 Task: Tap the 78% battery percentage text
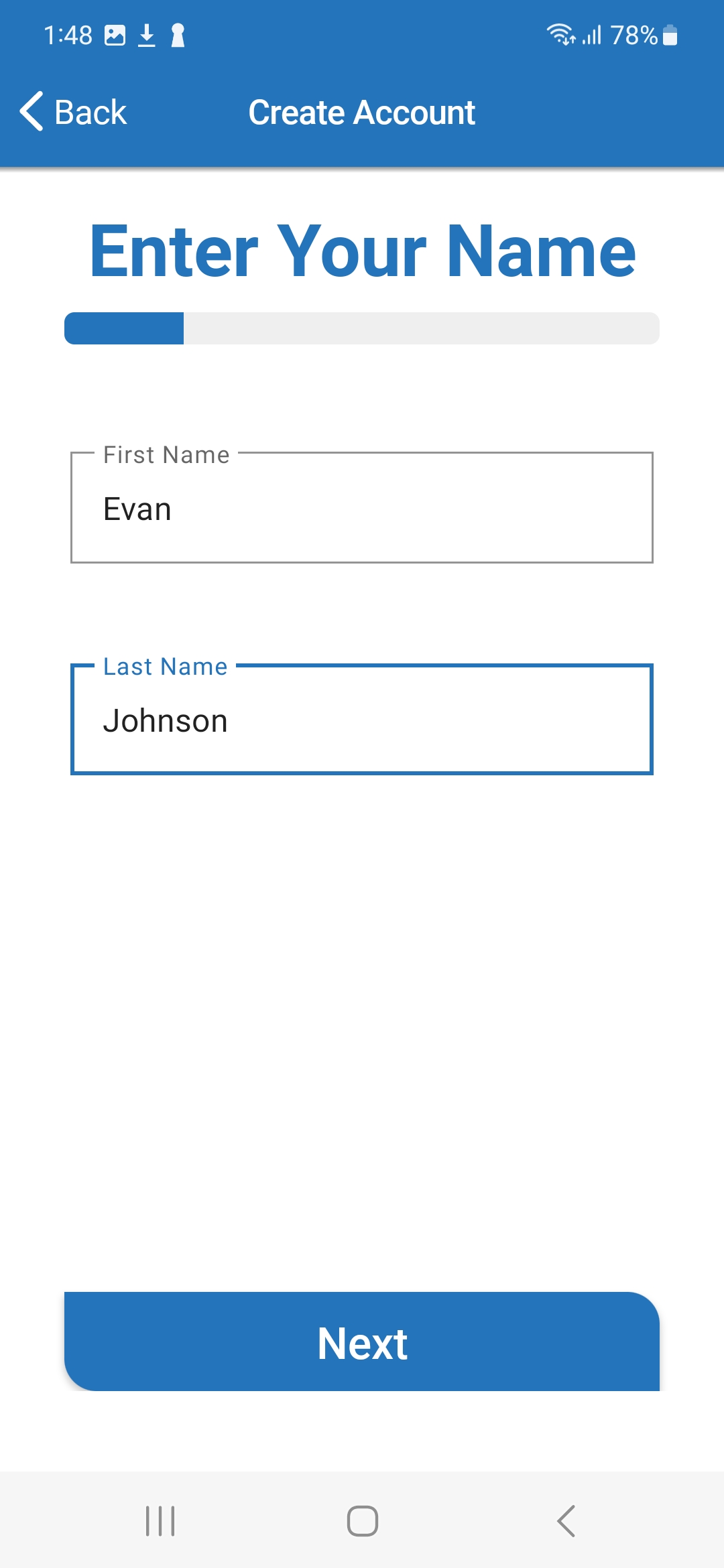point(634,35)
